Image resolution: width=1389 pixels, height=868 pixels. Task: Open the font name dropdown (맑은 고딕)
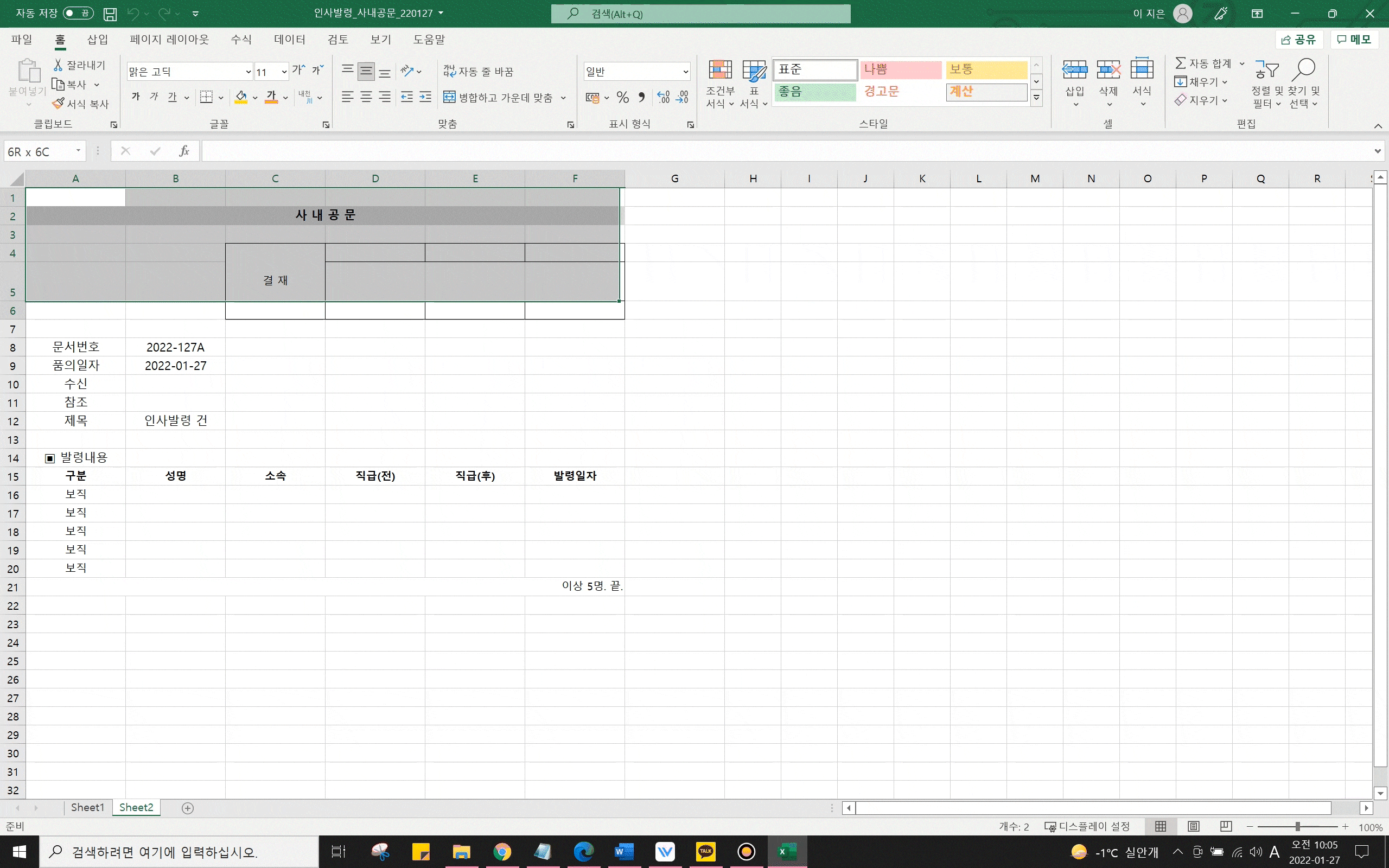click(x=248, y=72)
